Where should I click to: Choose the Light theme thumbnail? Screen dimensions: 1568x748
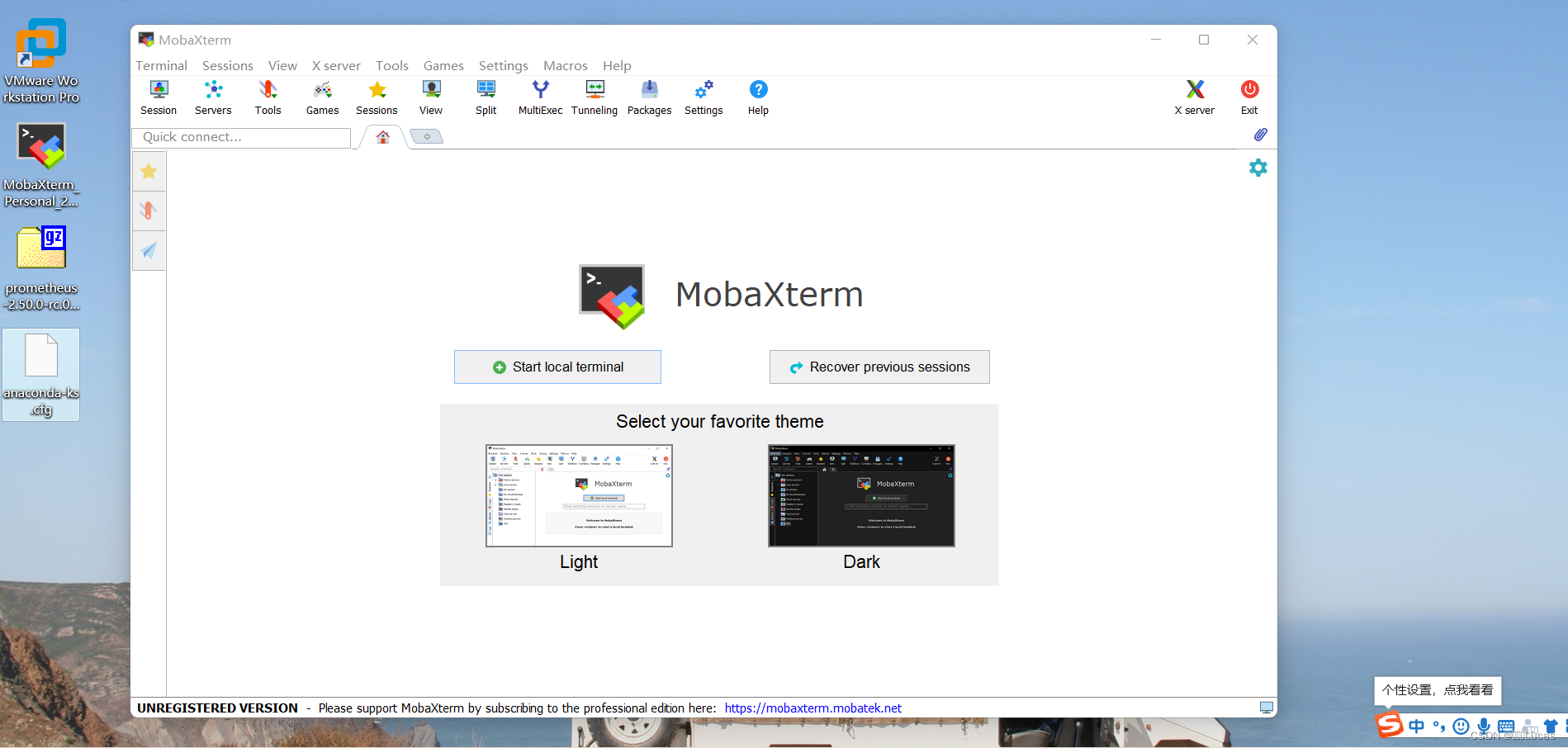click(579, 495)
